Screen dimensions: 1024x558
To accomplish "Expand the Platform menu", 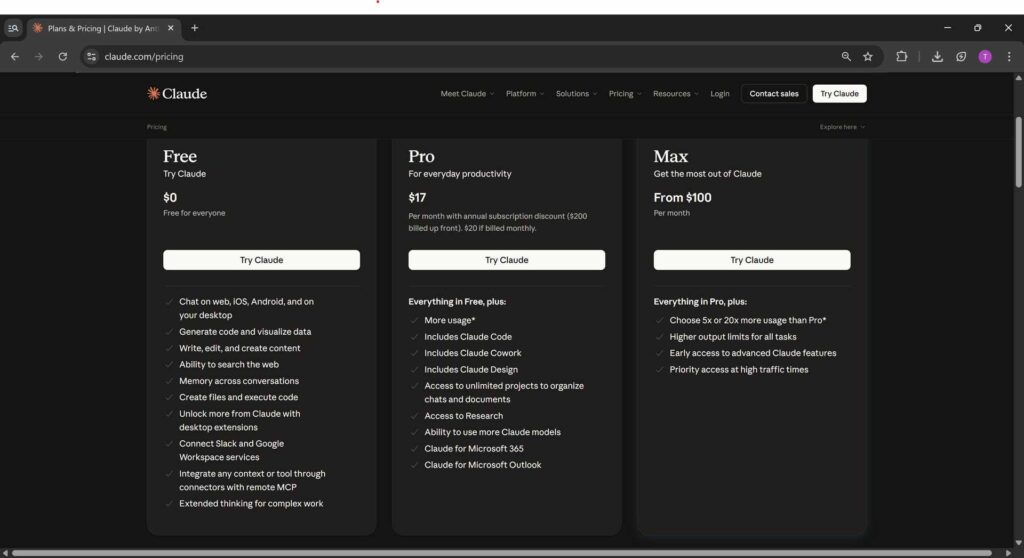I will coord(524,93).
